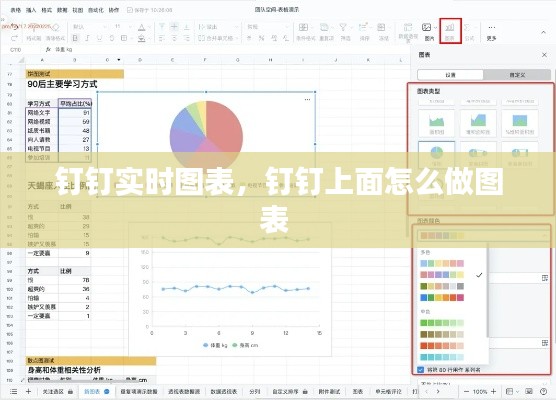Toggle underline formatting

(100, 38)
